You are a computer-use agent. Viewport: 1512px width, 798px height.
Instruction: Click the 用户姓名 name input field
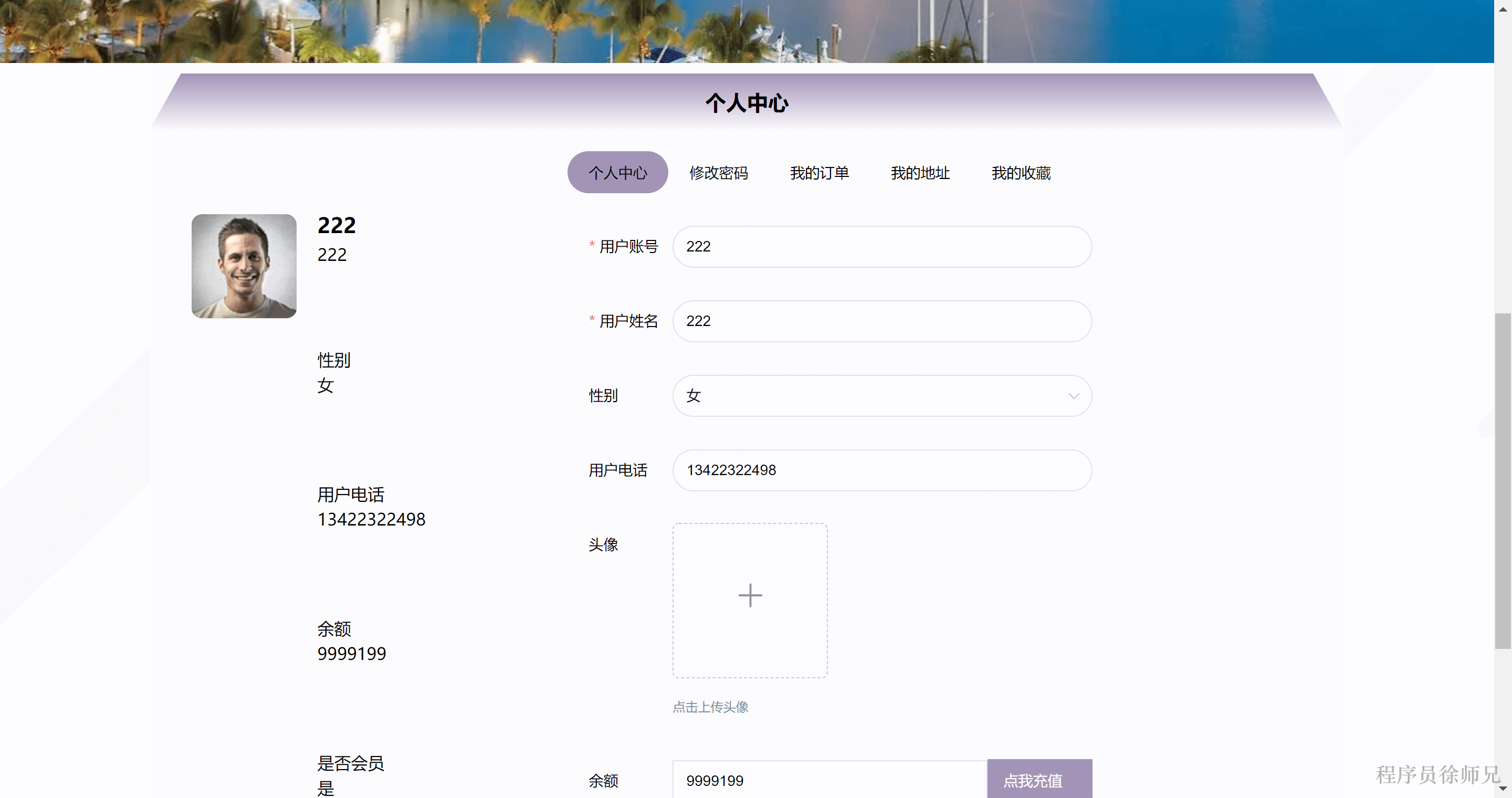pos(880,321)
